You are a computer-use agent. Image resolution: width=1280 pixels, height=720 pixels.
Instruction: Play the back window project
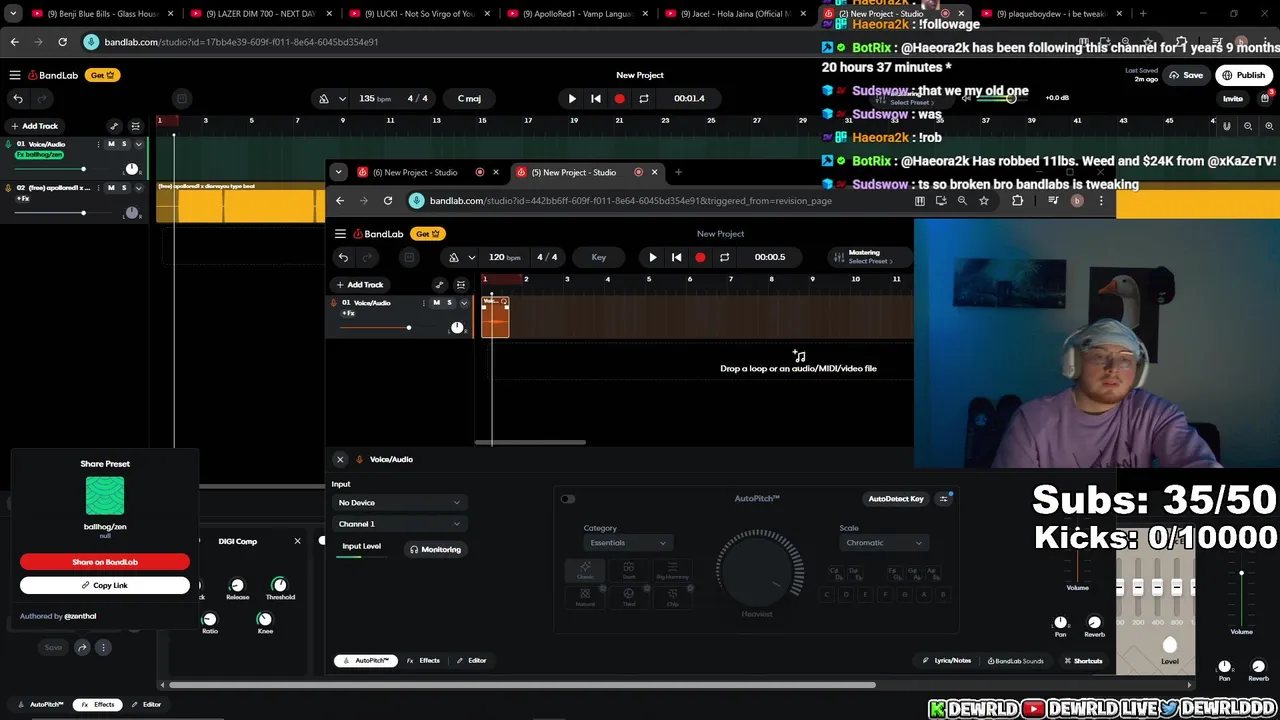(x=572, y=98)
